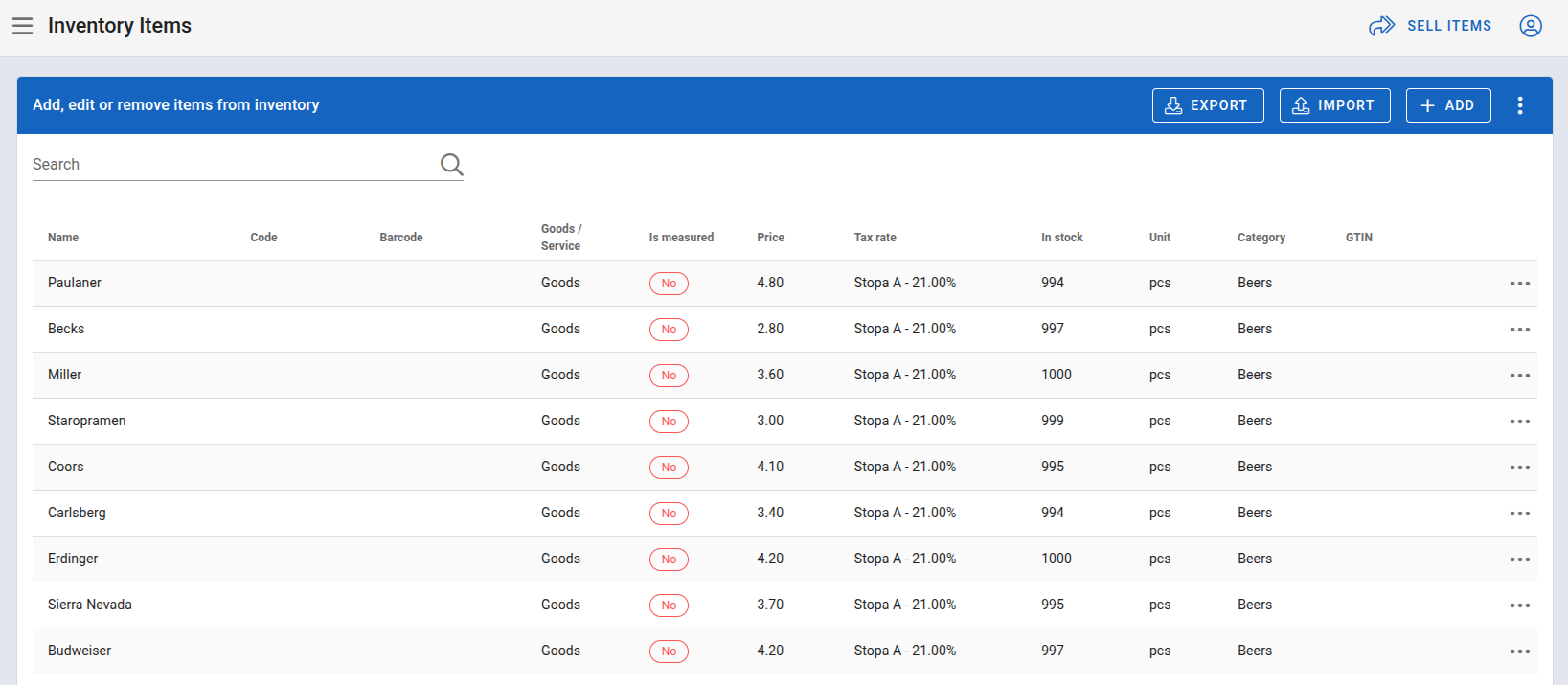Select the Budweiser item name
This screenshot has width=1568, height=685.
tap(80, 651)
